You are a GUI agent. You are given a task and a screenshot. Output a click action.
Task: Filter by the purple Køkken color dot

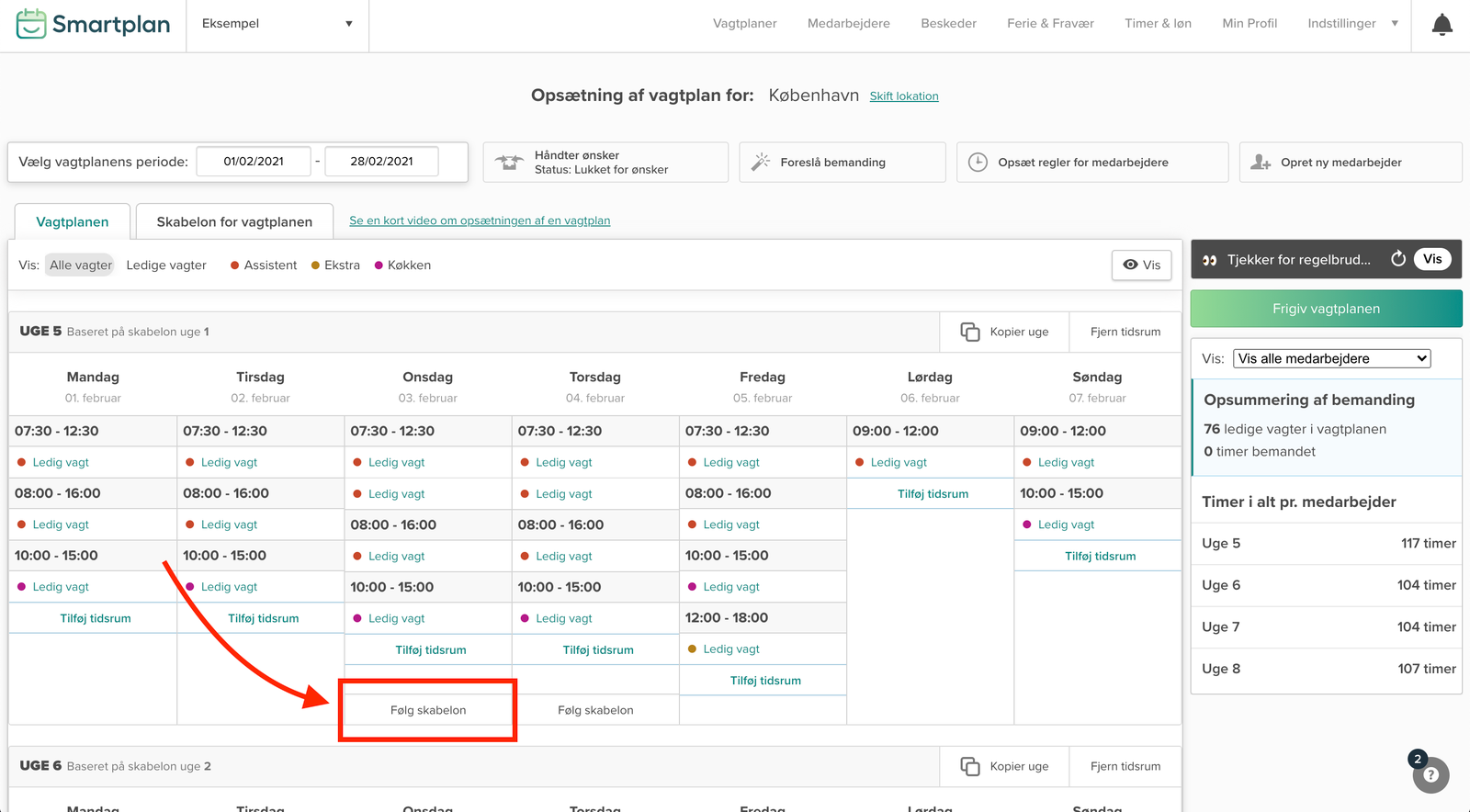(x=379, y=265)
